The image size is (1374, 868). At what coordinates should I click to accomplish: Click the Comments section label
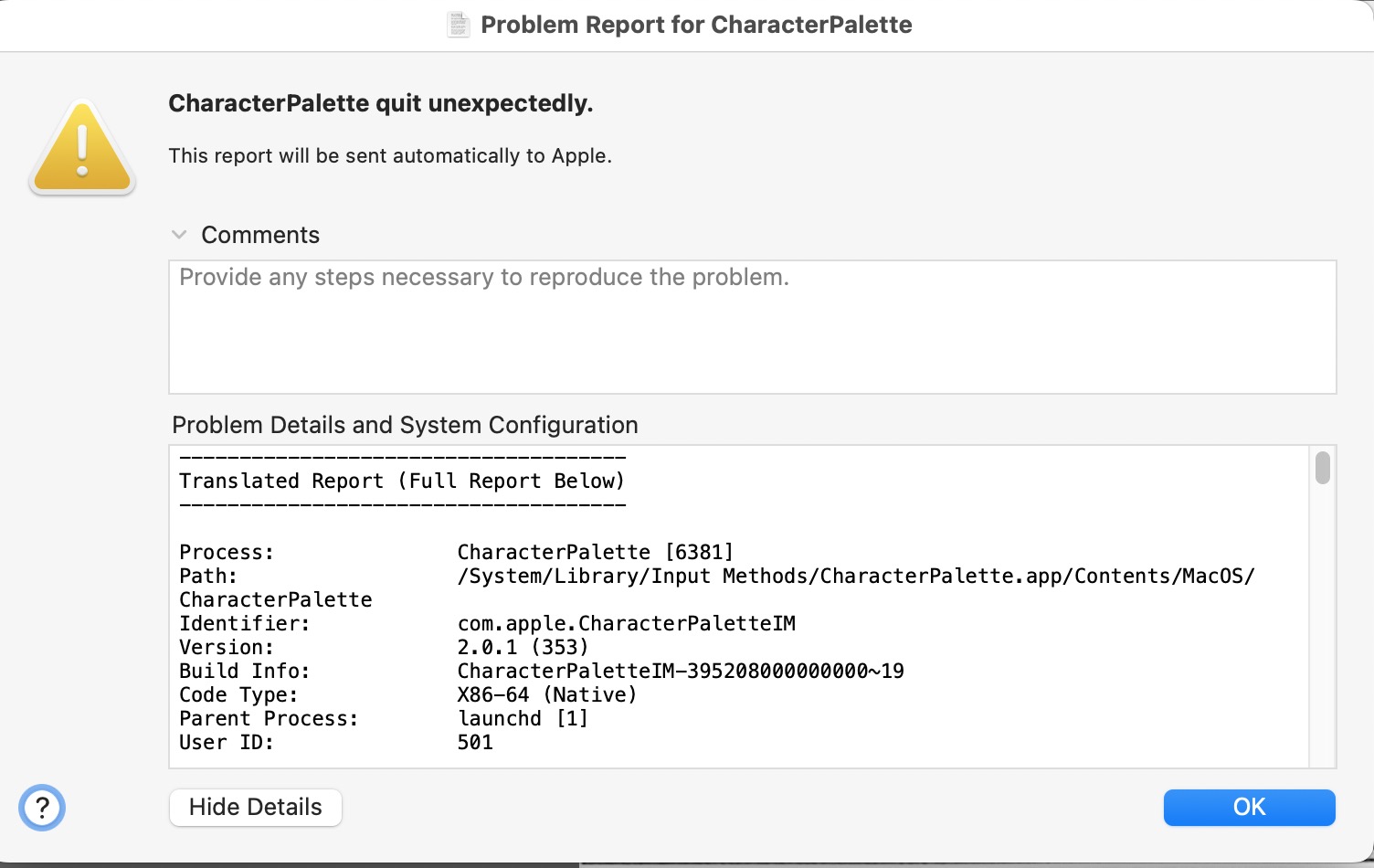click(x=260, y=235)
